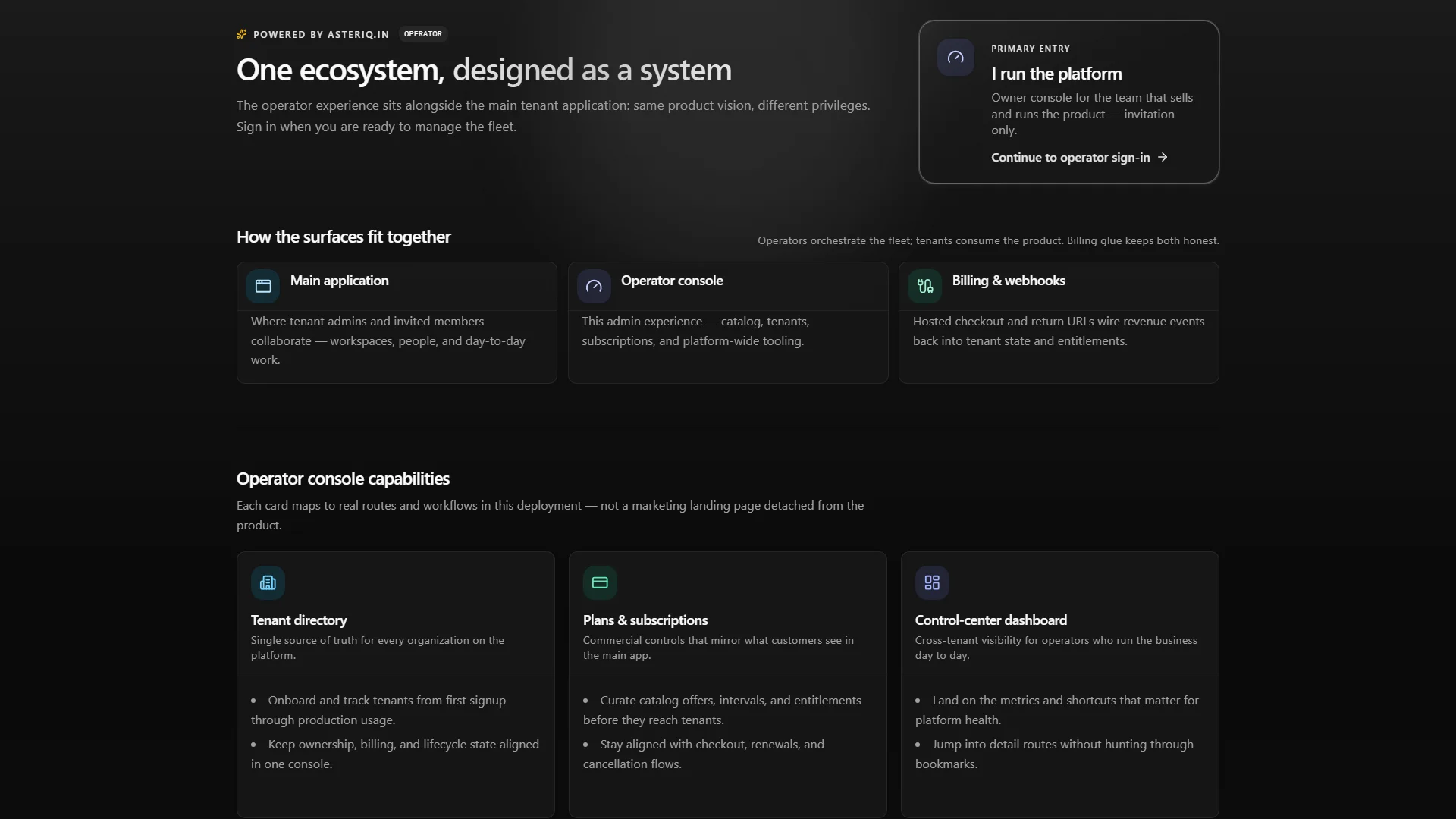Click text Each card maps to real routes
1456x819 pixels.
click(550, 515)
